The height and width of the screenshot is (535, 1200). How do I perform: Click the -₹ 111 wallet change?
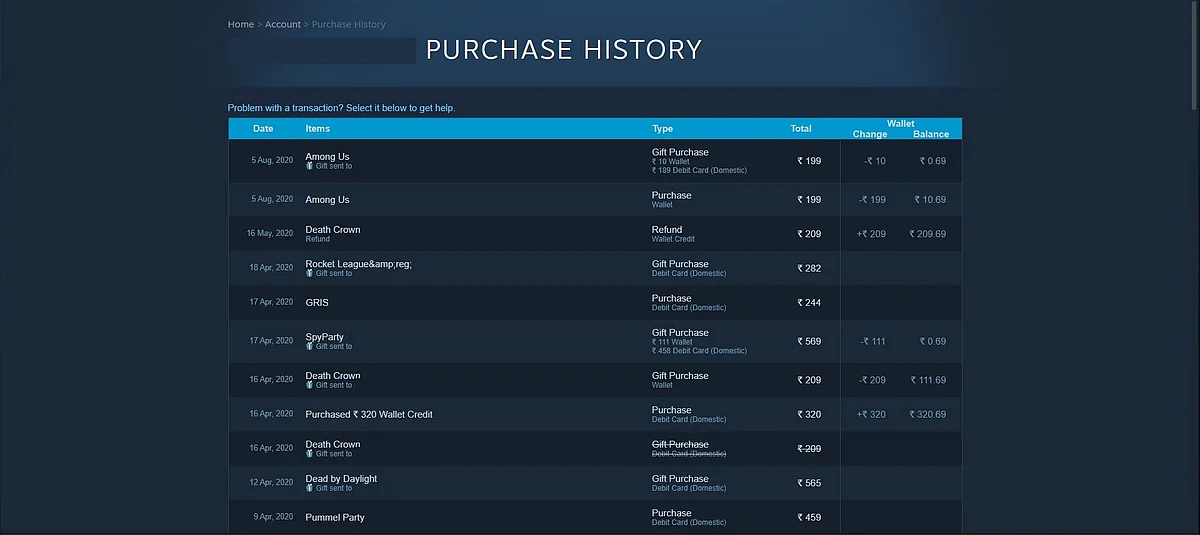tap(873, 341)
